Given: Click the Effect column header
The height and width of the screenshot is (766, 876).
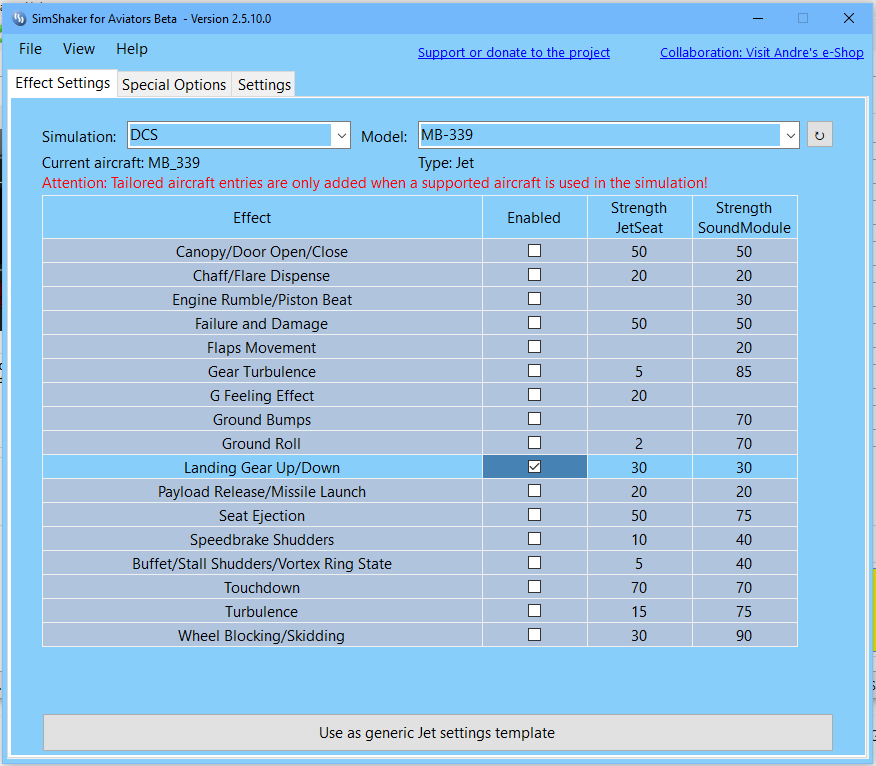Looking at the screenshot, I should tap(263, 217).
